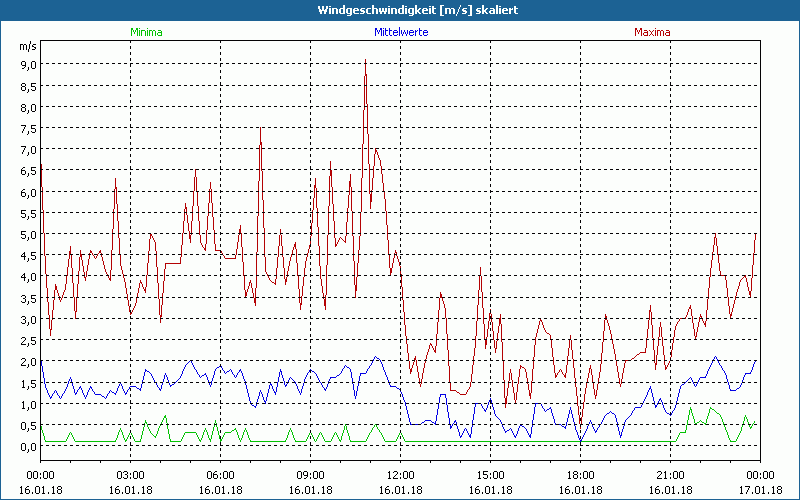This screenshot has width=800, height=500.
Task: Select the 0,0 y-axis value label
Action: coord(26,447)
